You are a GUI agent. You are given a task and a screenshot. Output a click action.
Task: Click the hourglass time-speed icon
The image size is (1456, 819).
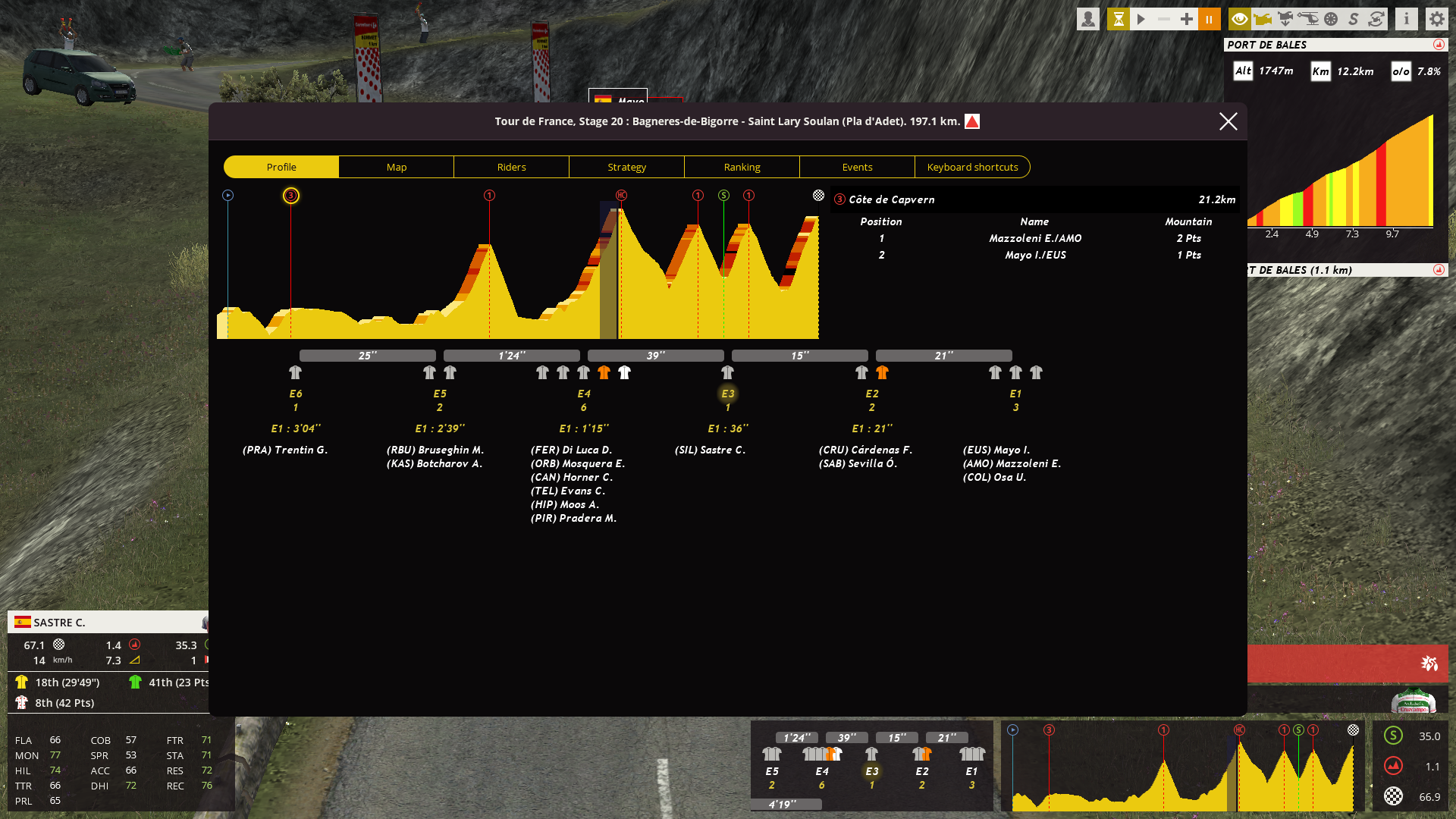[x=1118, y=19]
